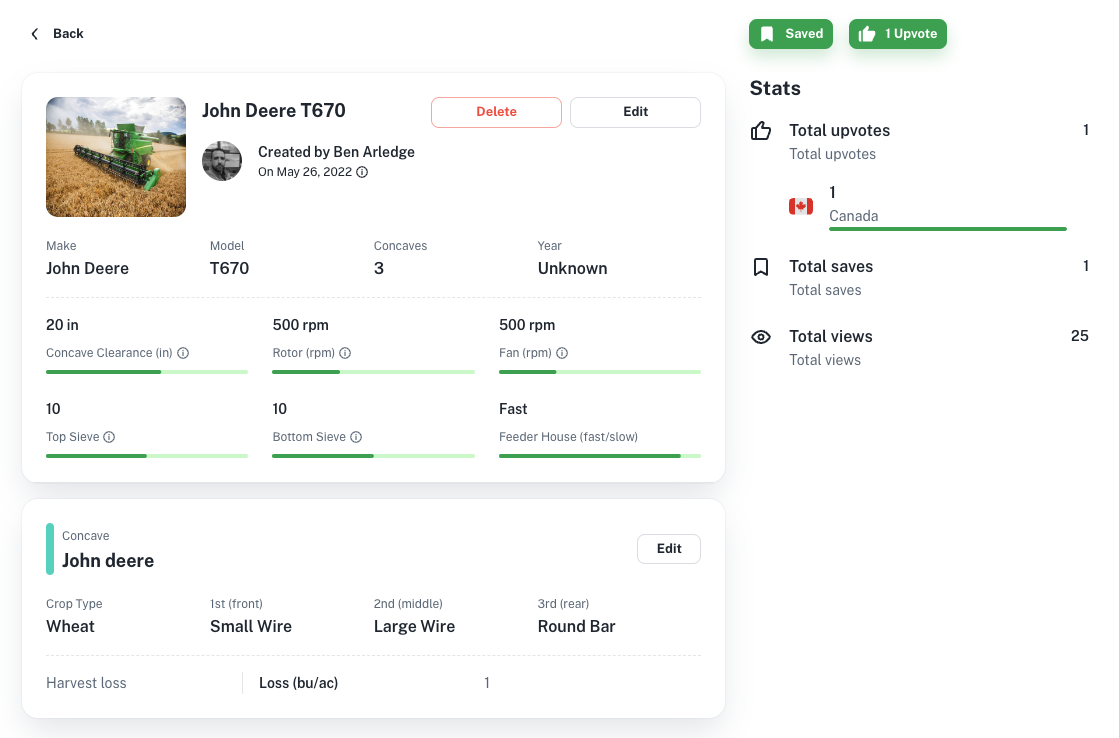This screenshot has width=1119, height=738.
Task: Click the Concave Clearance progress bar
Action: (147, 372)
